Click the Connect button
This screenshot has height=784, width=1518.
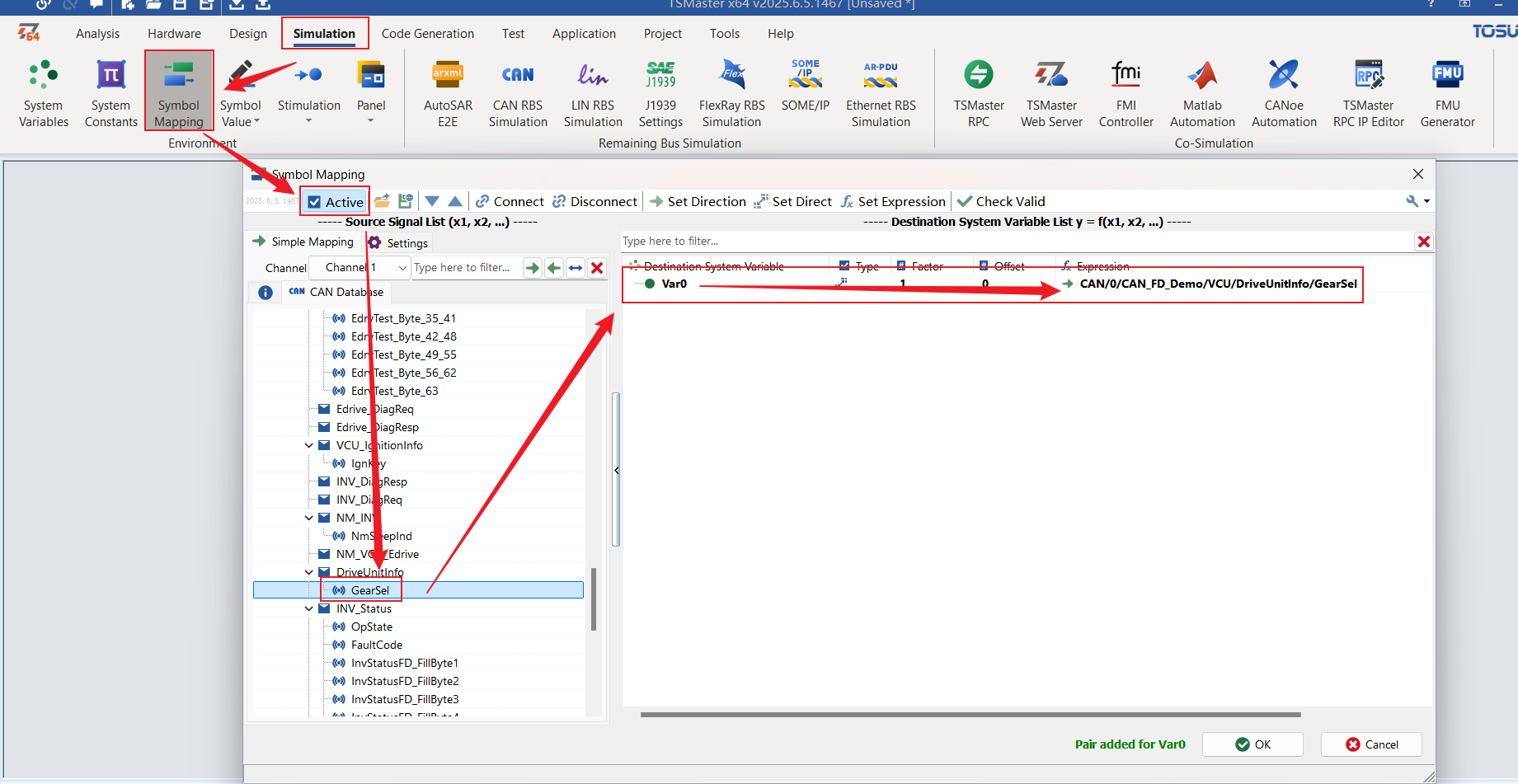coord(510,201)
